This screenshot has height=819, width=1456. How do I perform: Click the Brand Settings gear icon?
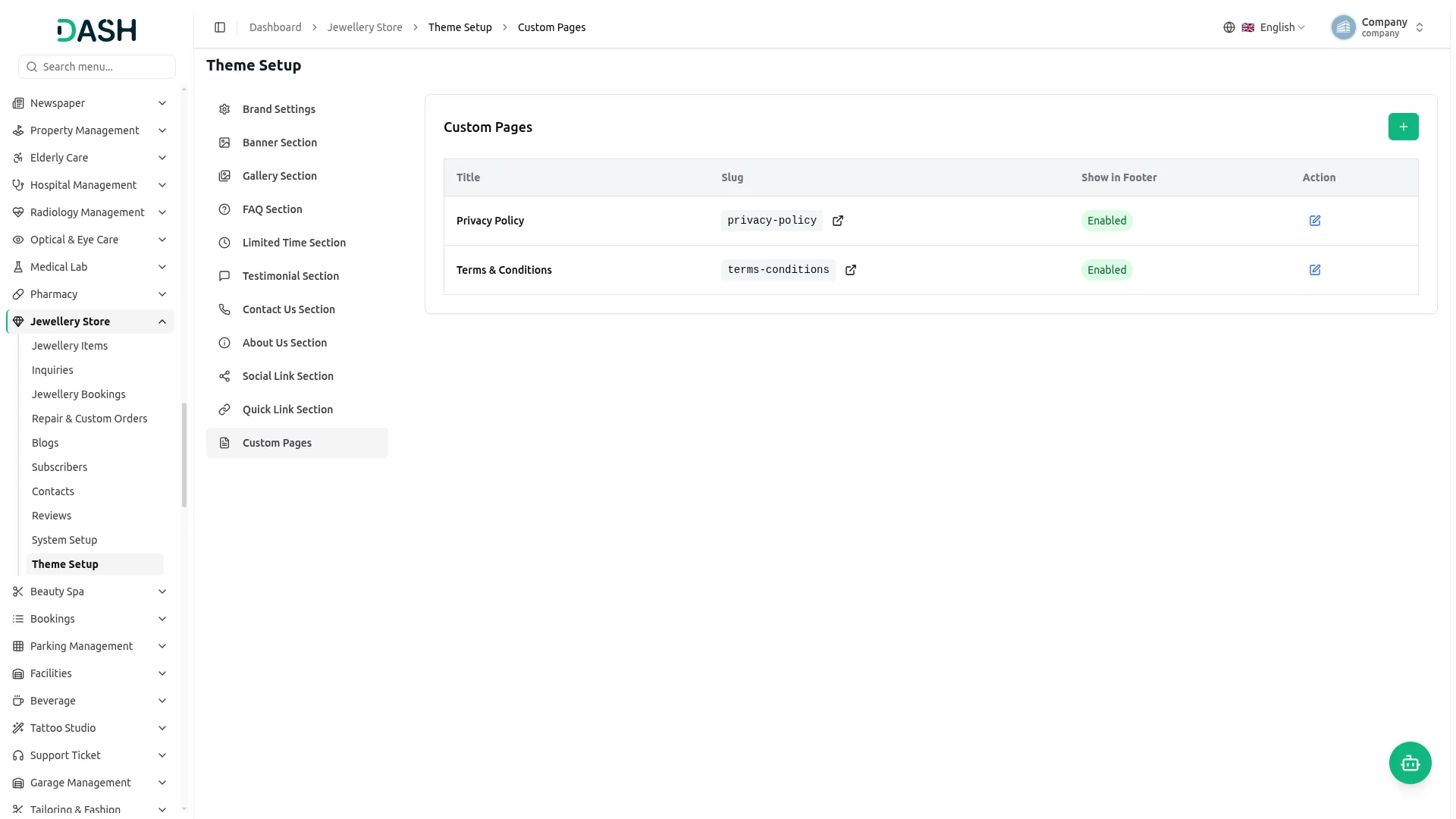[224, 109]
